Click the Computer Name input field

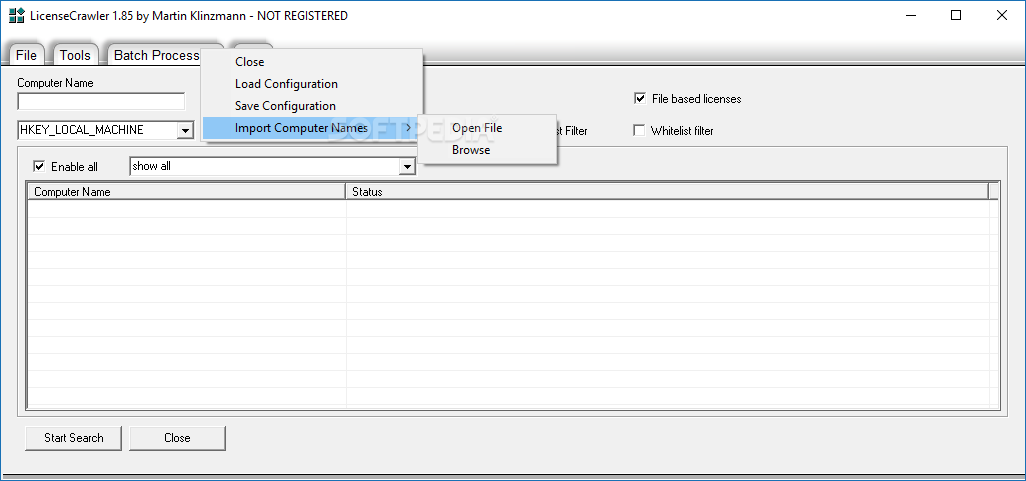pos(101,102)
